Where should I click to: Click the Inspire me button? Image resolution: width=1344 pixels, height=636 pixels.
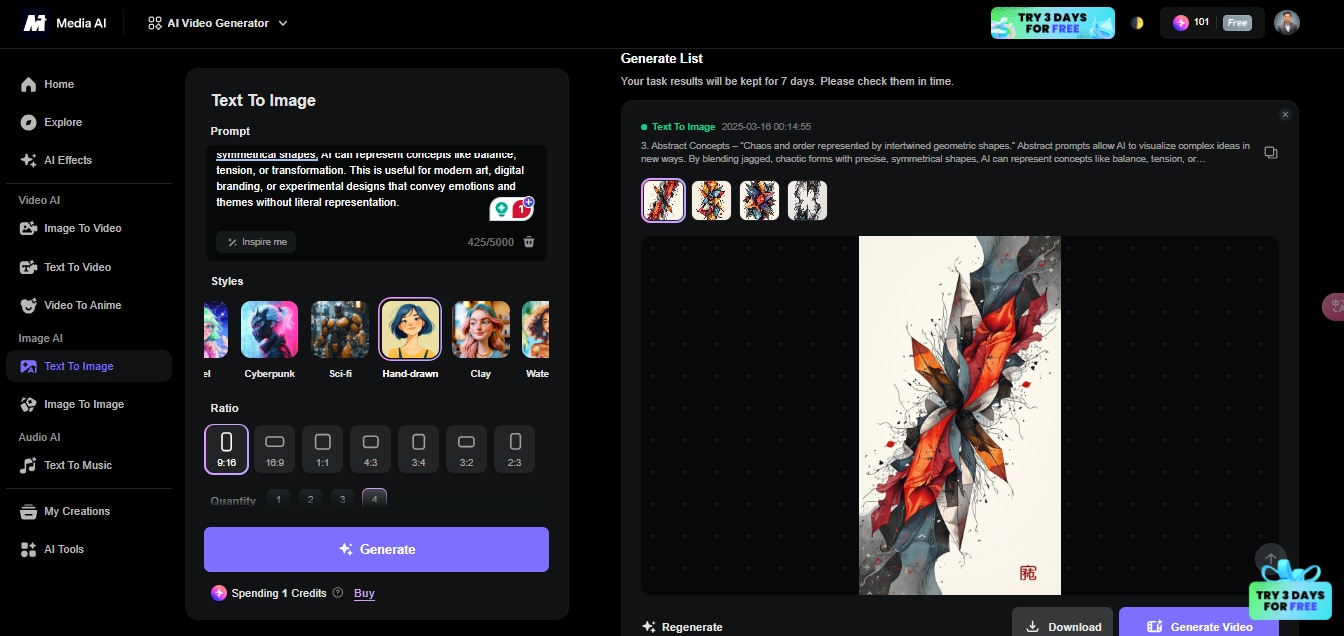[x=256, y=242]
